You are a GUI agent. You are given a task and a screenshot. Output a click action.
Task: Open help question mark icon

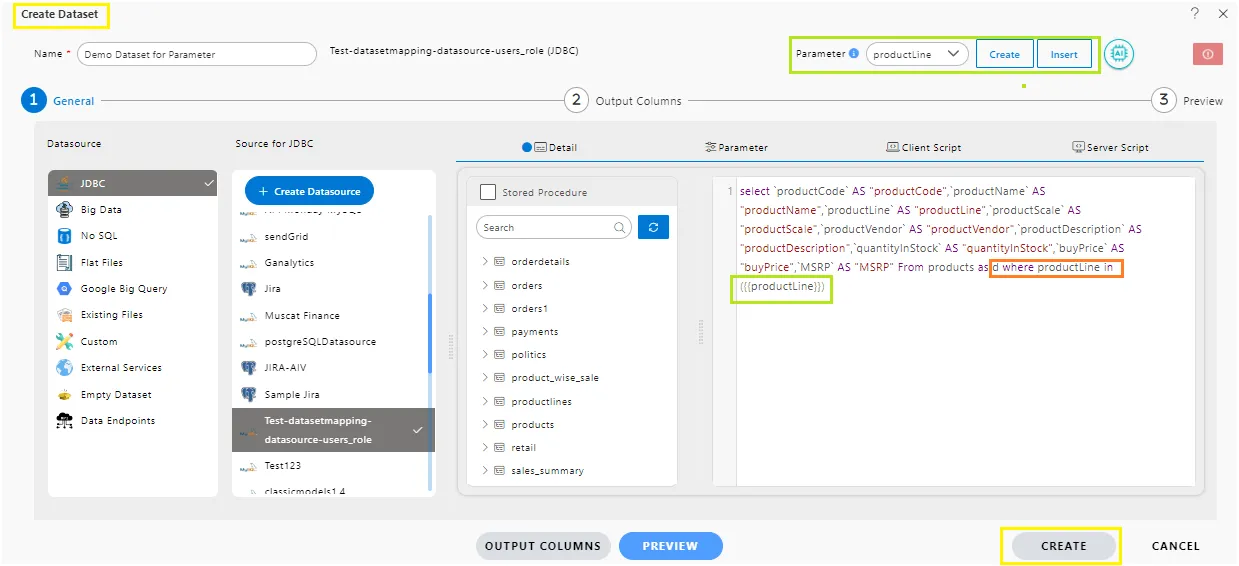coord(1195,14)
